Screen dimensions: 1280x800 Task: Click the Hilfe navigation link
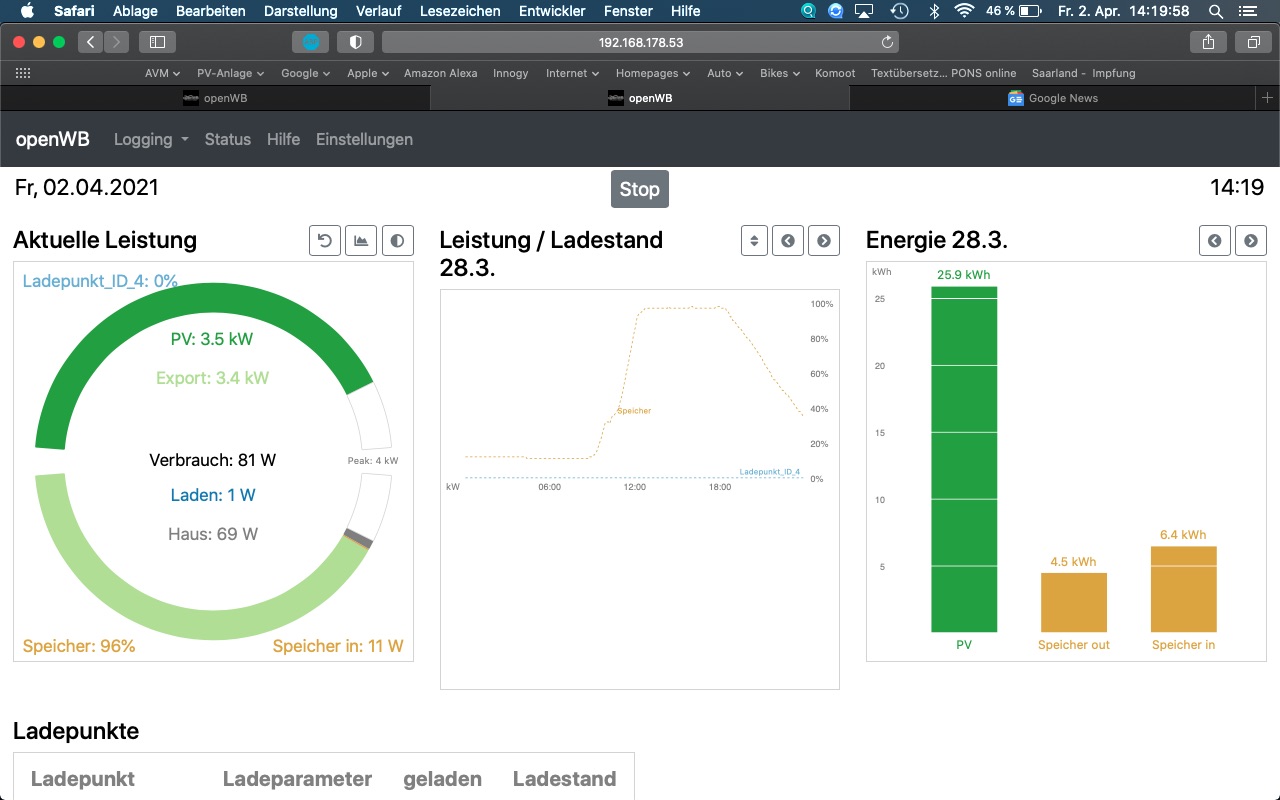click(x=283, y=140)
